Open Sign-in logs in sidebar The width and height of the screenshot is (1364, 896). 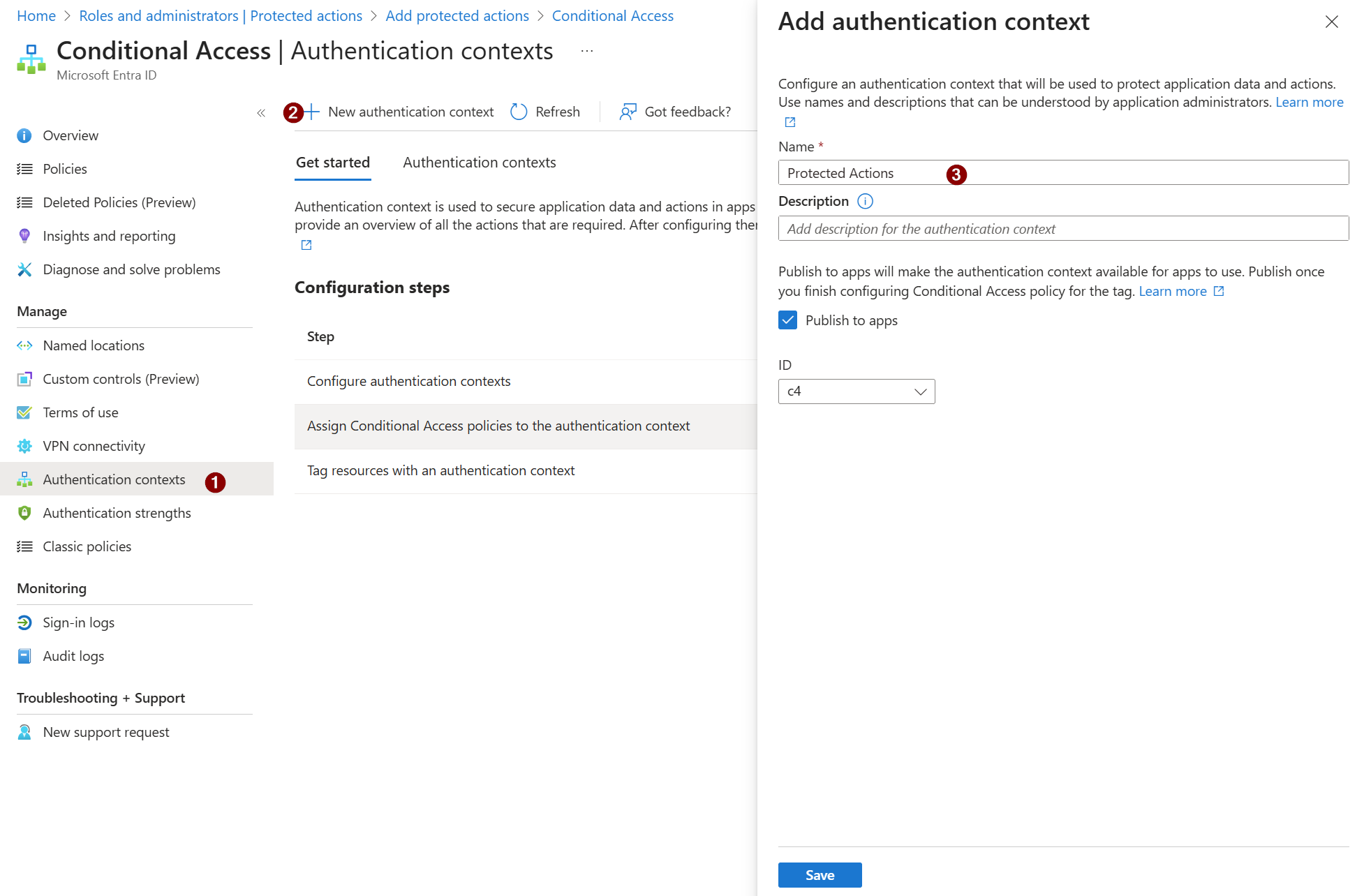pyautogui.click(x=78, y=622)
